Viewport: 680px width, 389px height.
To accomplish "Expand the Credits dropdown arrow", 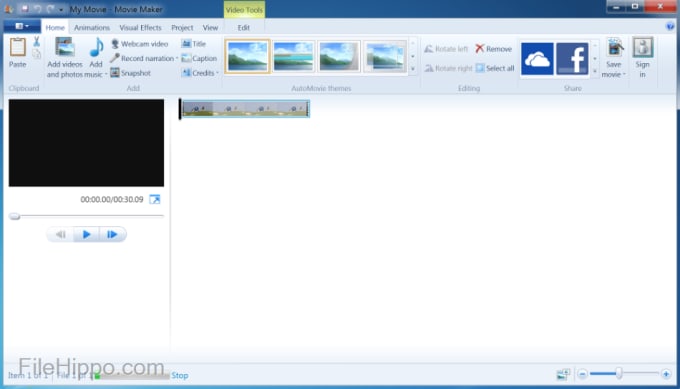I will 217,73.
